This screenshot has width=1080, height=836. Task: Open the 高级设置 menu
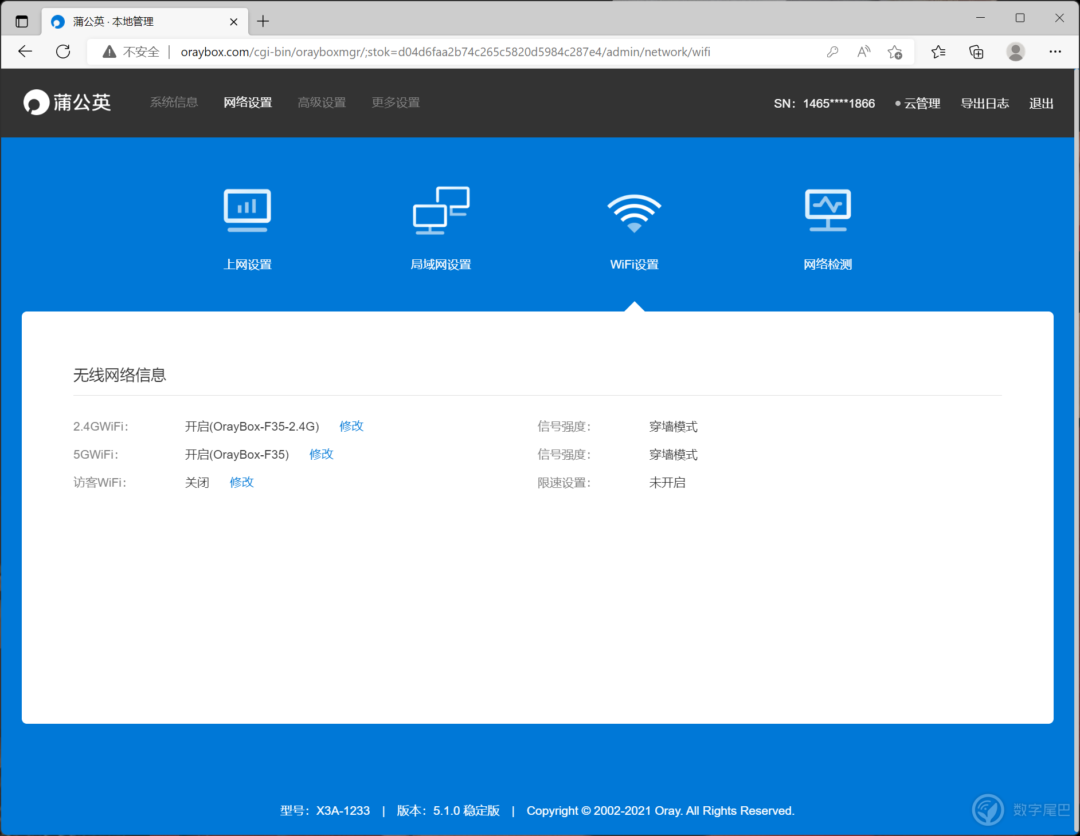point(322,103)
